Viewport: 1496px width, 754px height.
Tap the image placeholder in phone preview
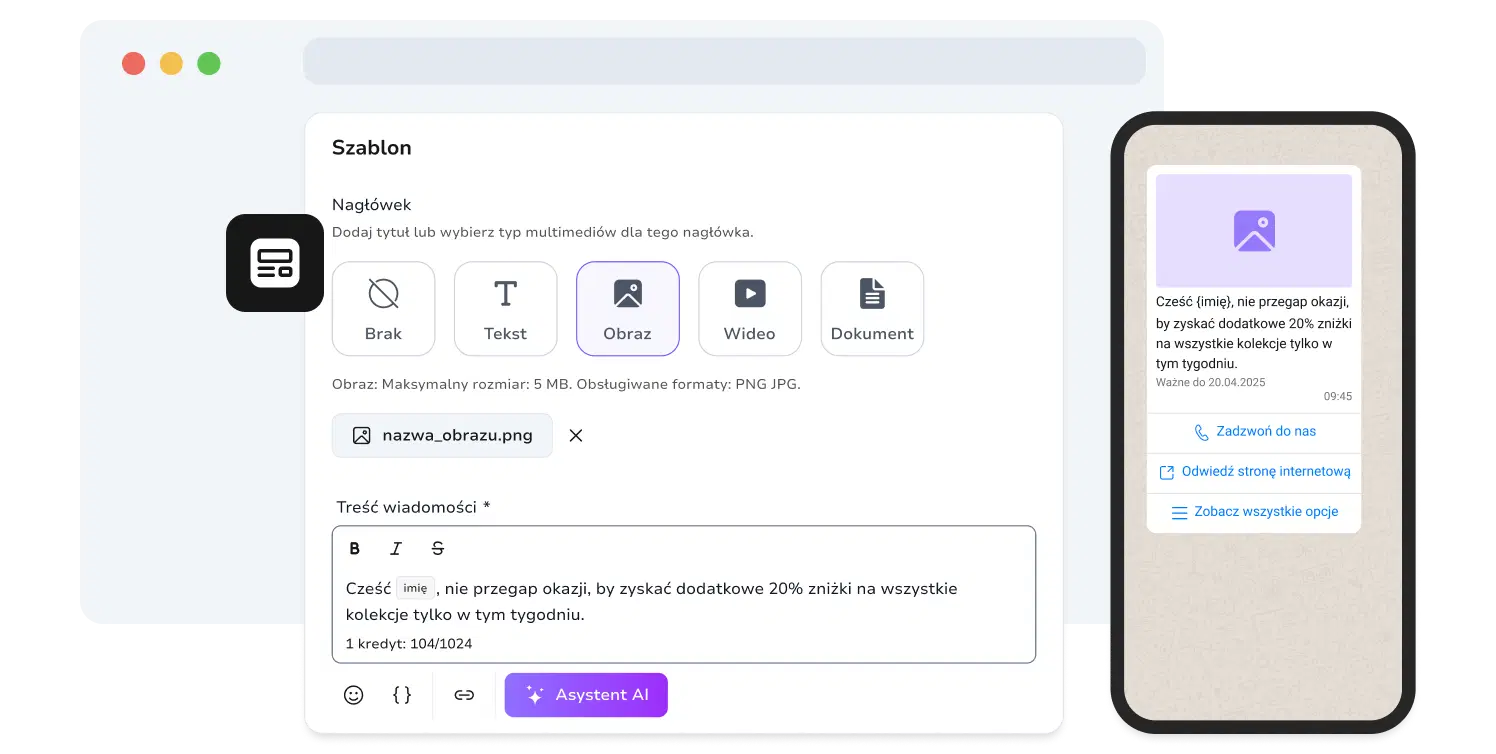coord(1254,231)
